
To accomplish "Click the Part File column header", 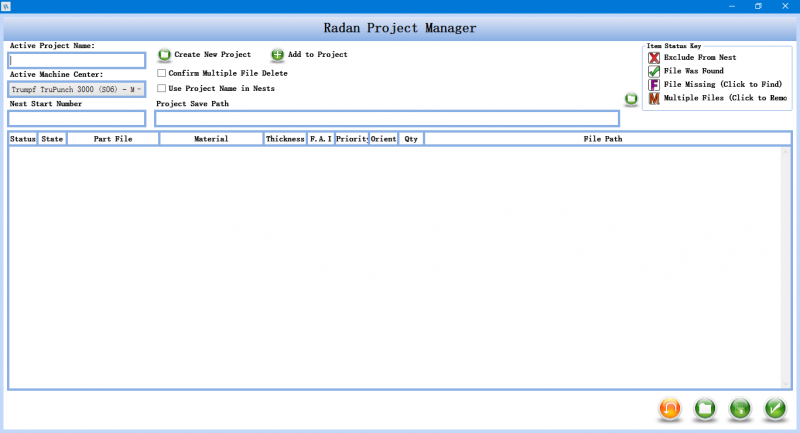I will [x=112, y=139].
